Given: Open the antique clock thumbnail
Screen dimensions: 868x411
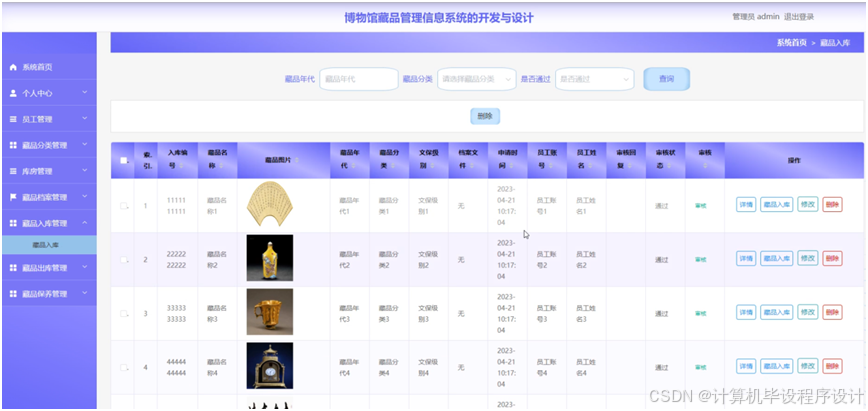Looking at the screenshot, I should click(270, 366).
